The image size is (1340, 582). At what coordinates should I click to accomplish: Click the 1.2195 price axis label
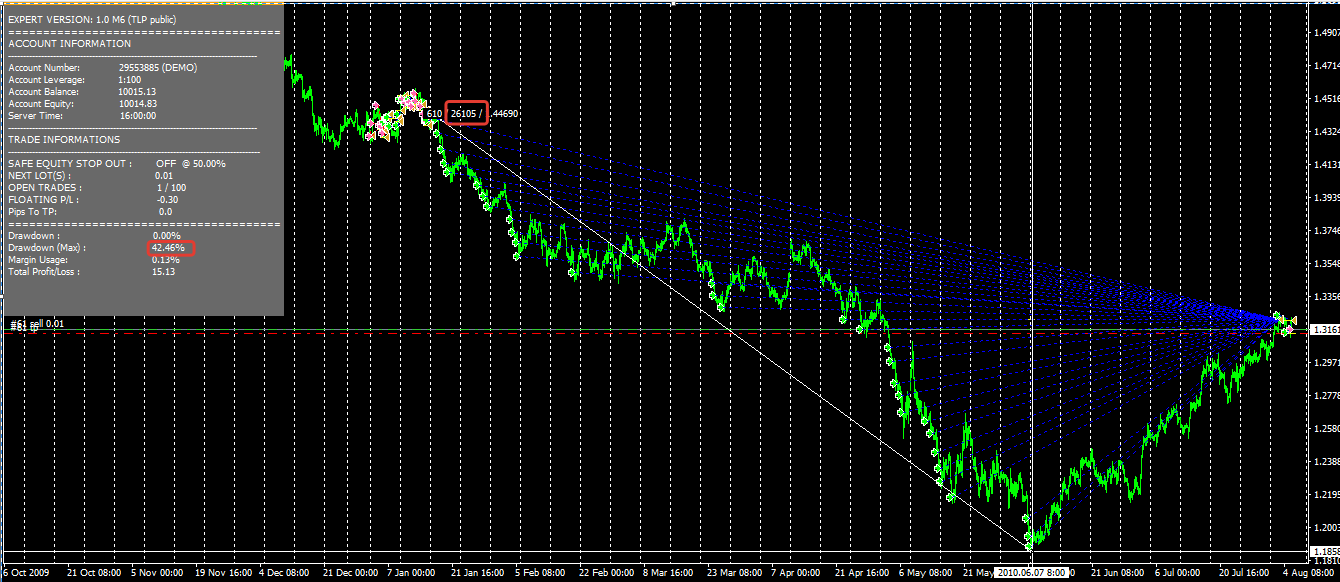tap(1325, 495)
